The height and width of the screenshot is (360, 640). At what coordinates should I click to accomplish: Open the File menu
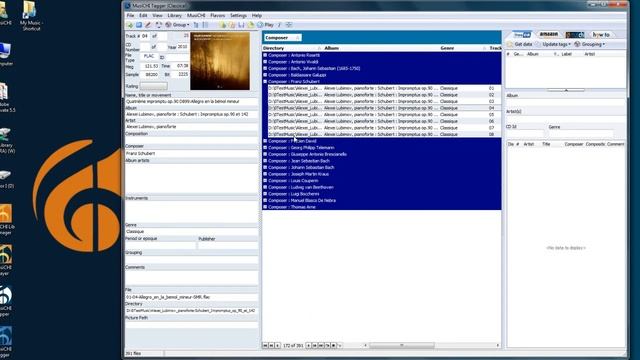(130, 16)
